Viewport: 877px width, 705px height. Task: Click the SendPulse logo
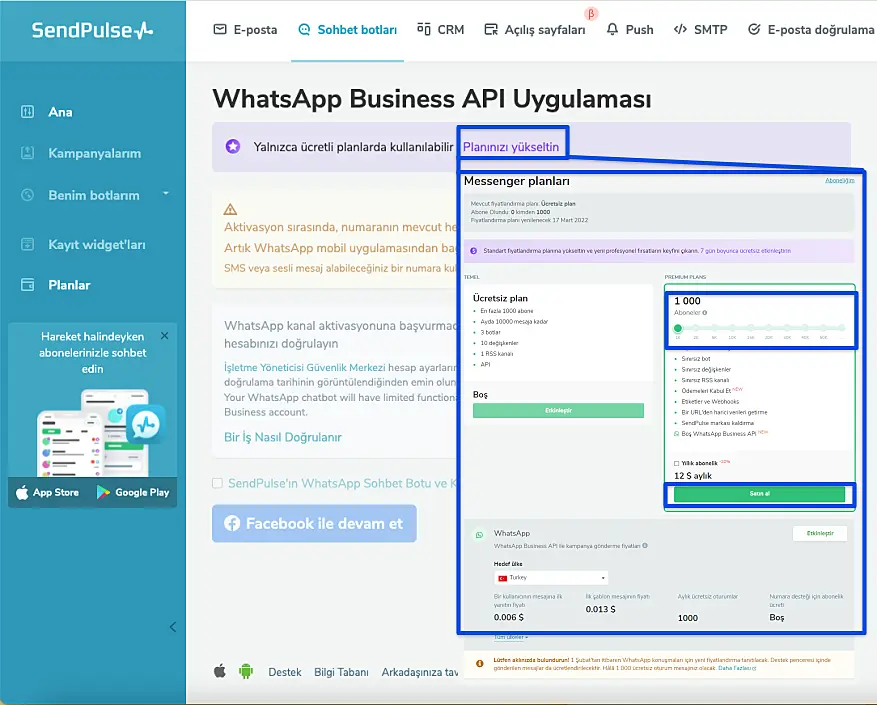point(92,30)
